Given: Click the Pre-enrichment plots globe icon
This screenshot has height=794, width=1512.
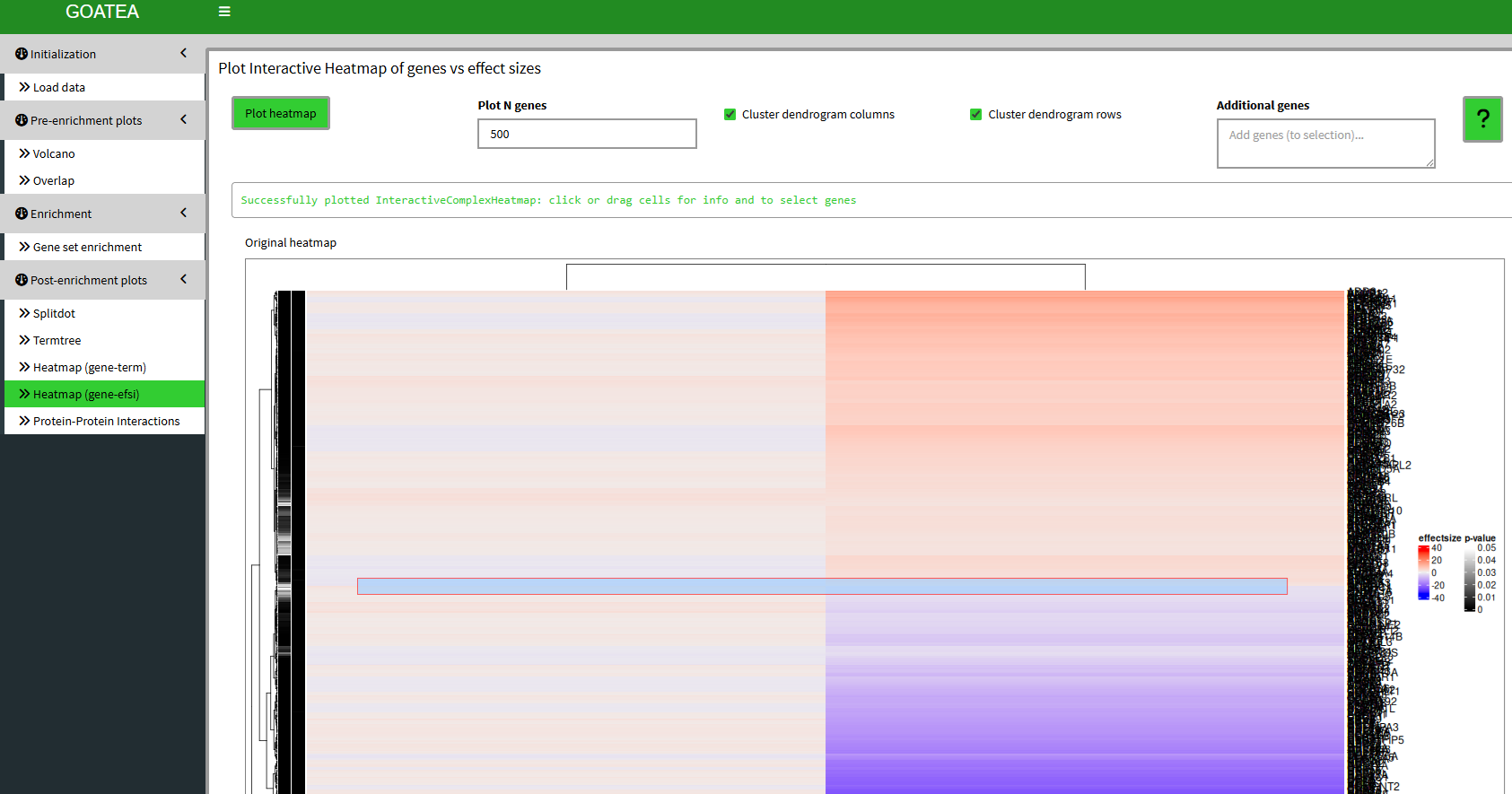Looking at the screenshot, I should click(22, 120).
